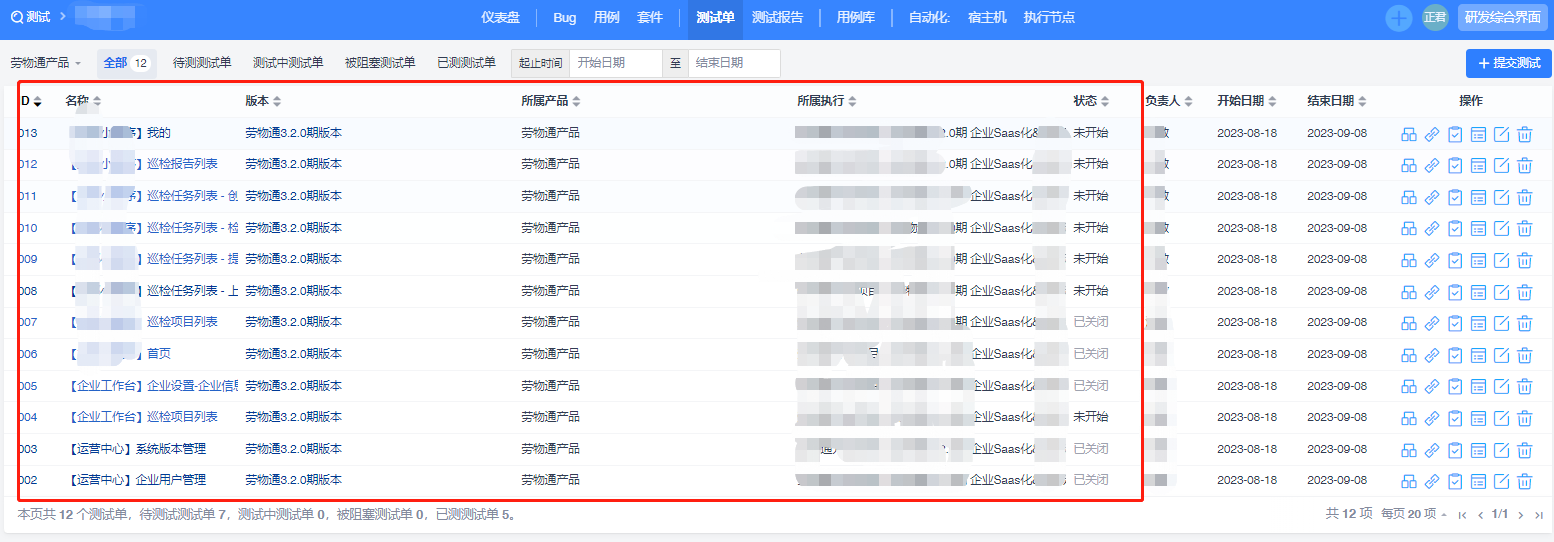Image resolution: width=1554 pixels, height=542 pixels.
Task: Click the edit icon in row 010
Action: point(1501,229)
